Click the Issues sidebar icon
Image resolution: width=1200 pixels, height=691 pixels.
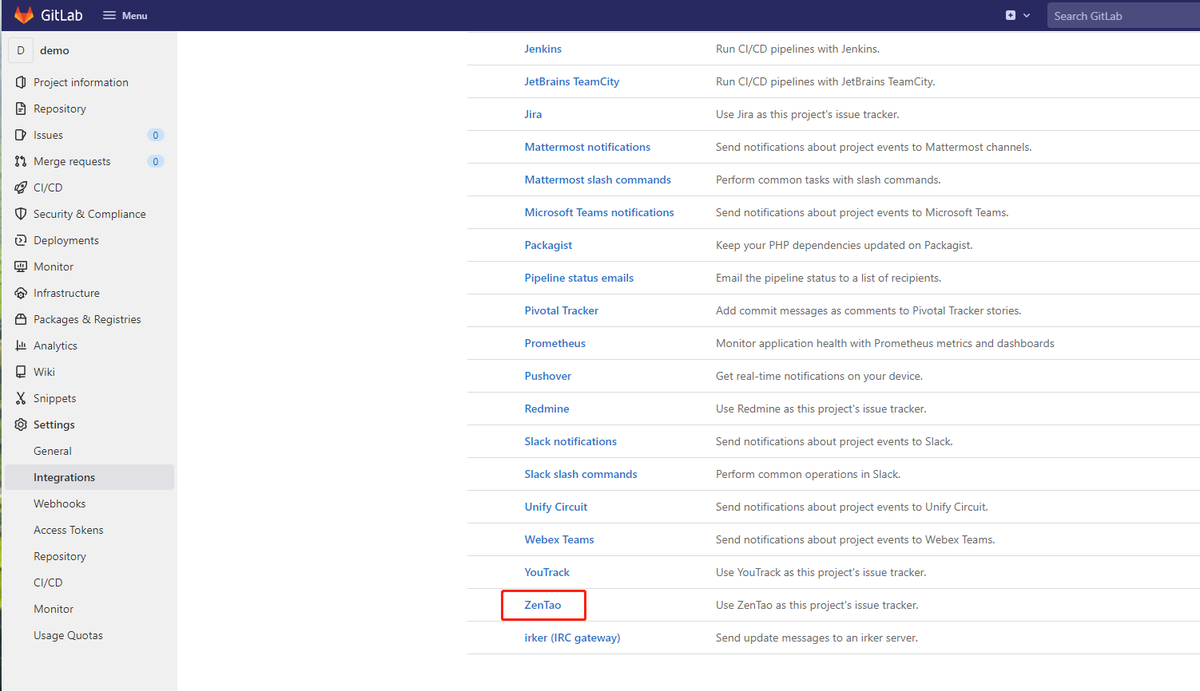coord(21,135)
